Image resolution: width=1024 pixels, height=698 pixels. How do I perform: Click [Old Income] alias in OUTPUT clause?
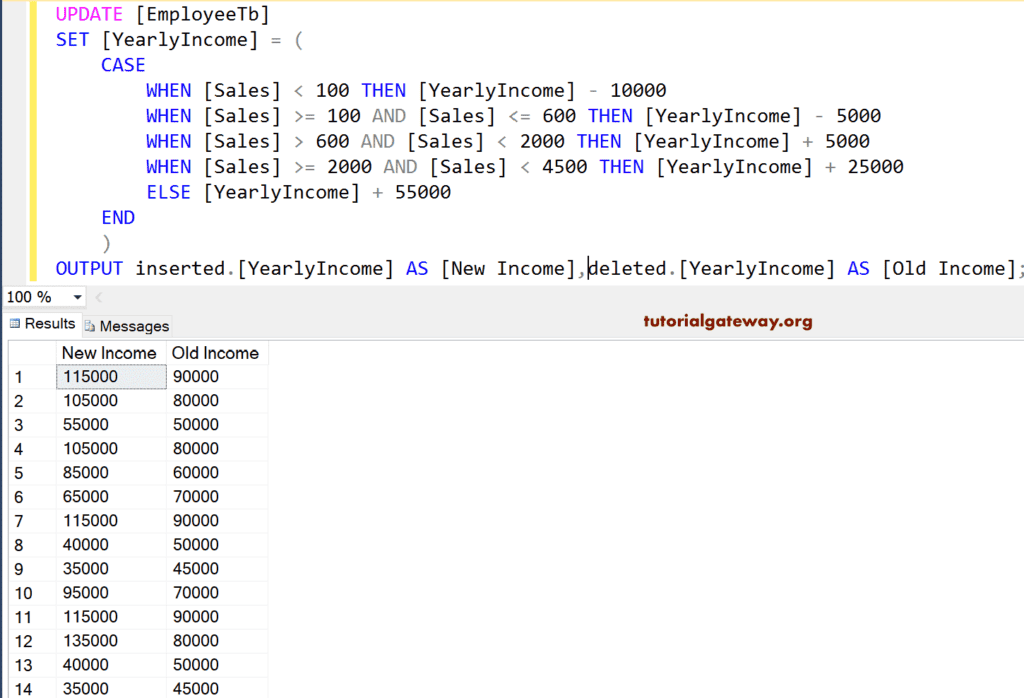pos(950,269)
